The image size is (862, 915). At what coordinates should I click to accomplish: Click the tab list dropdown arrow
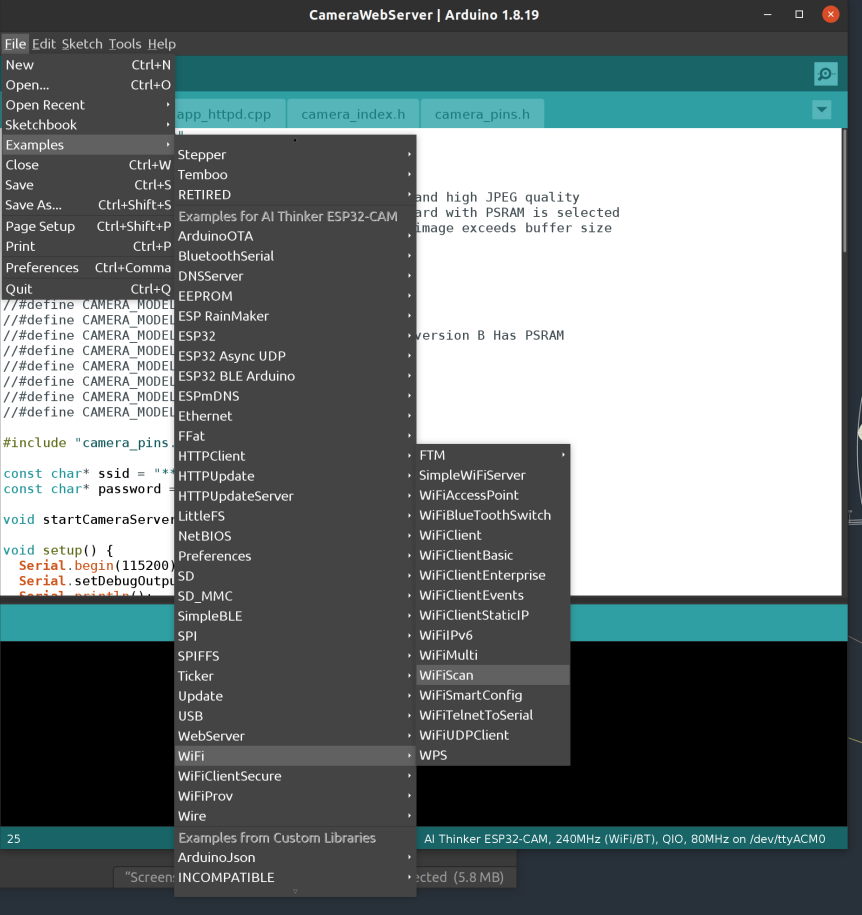822,110
